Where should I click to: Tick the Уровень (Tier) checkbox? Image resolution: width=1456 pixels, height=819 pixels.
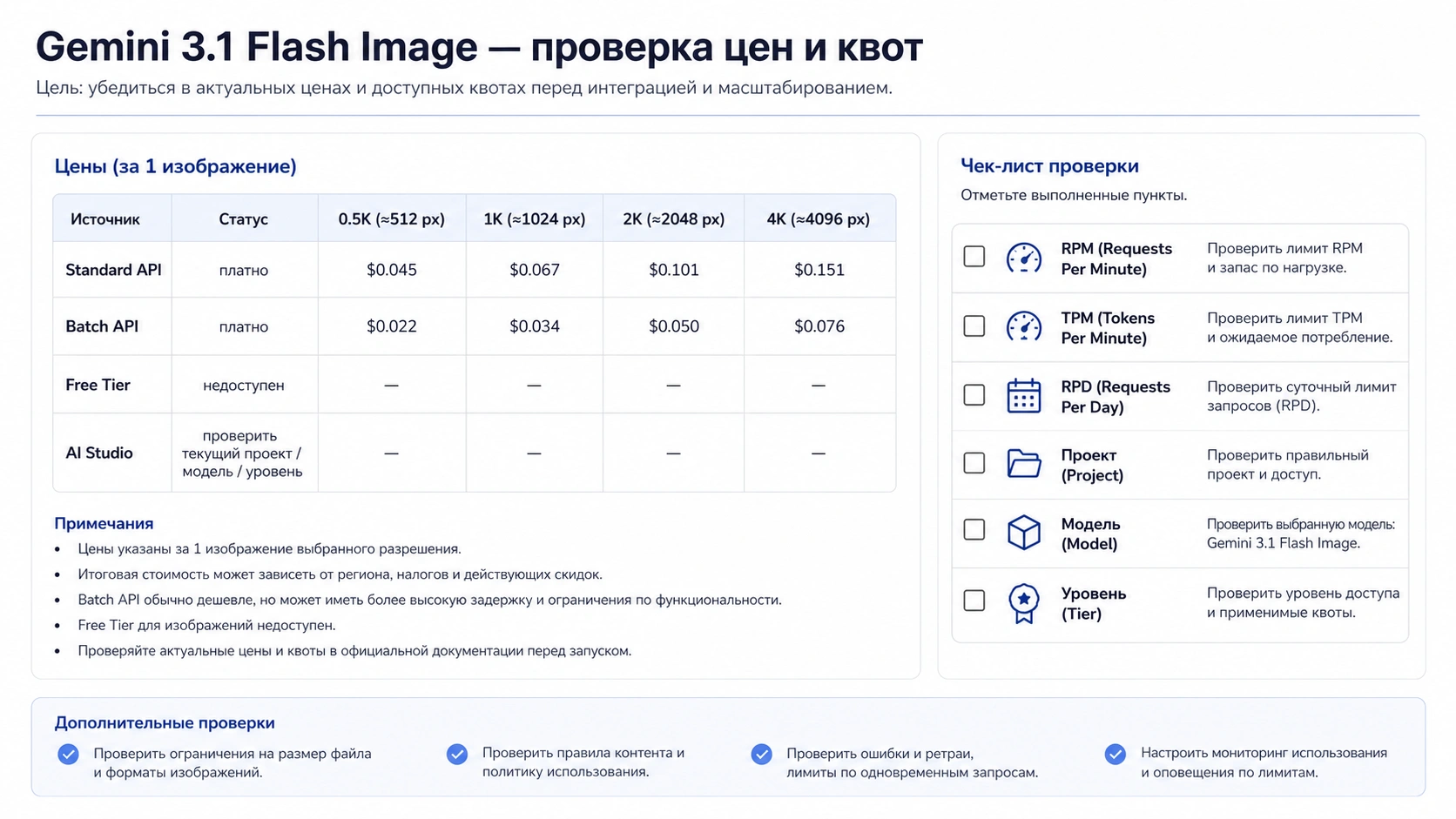(974, 601)
